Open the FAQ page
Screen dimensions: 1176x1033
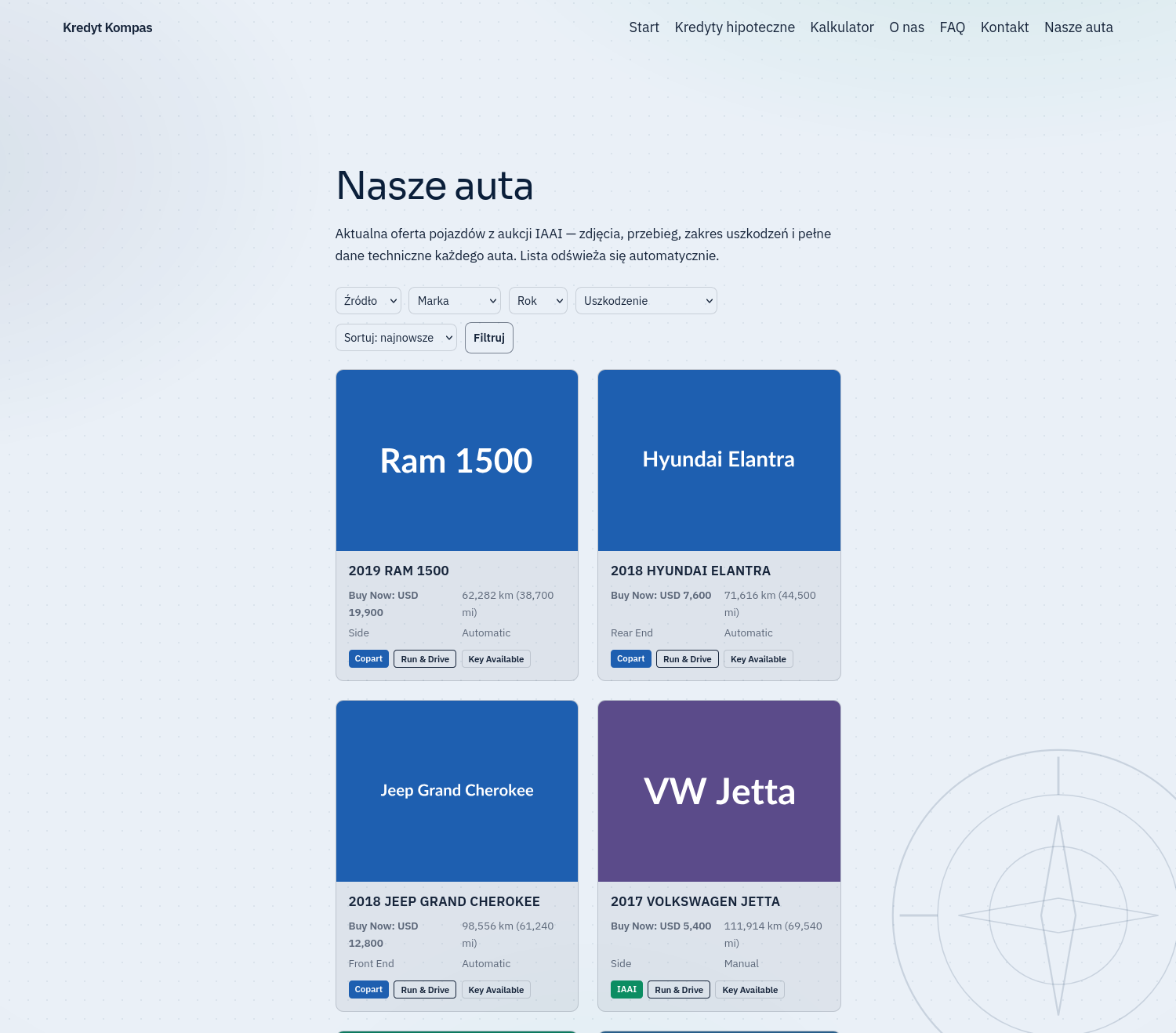(953, 27)
